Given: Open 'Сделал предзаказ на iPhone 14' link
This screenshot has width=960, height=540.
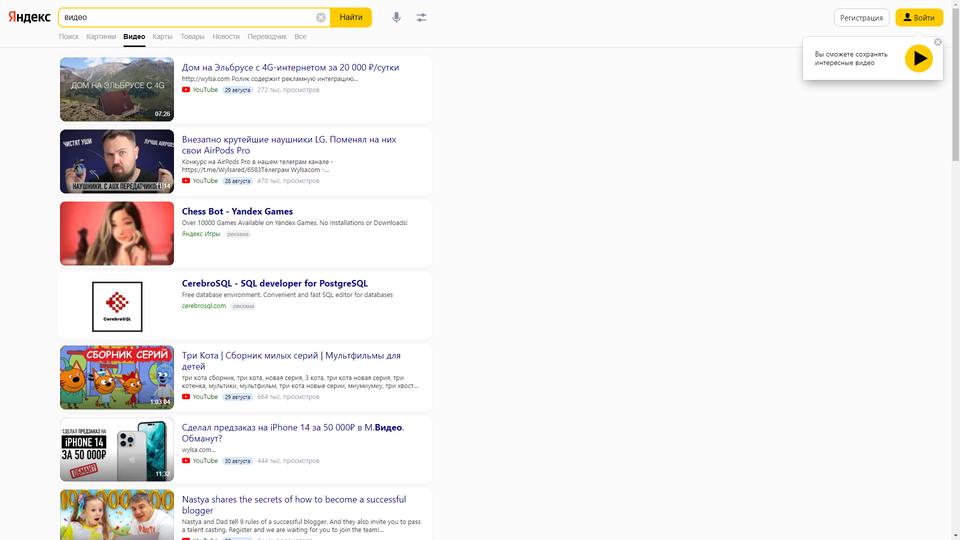Looking at the screenshot, I should click(x=293, y=433).
